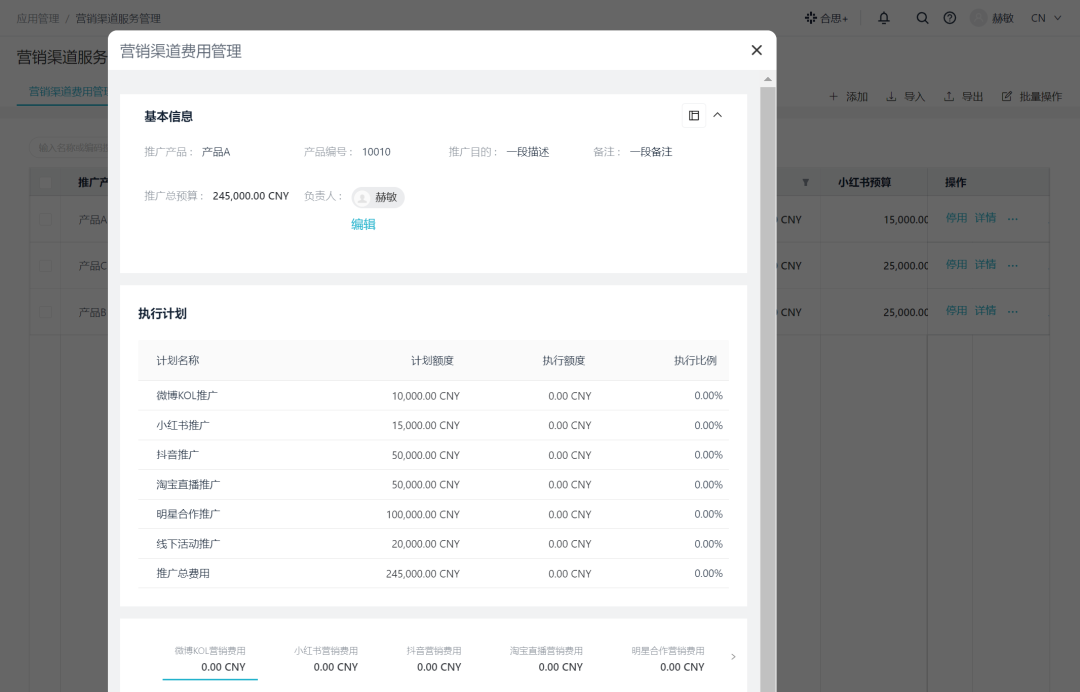This screenshot has width=1080, height=692.
Task: Open the CN language dropdown
Action: click(x=1046, y=19)
